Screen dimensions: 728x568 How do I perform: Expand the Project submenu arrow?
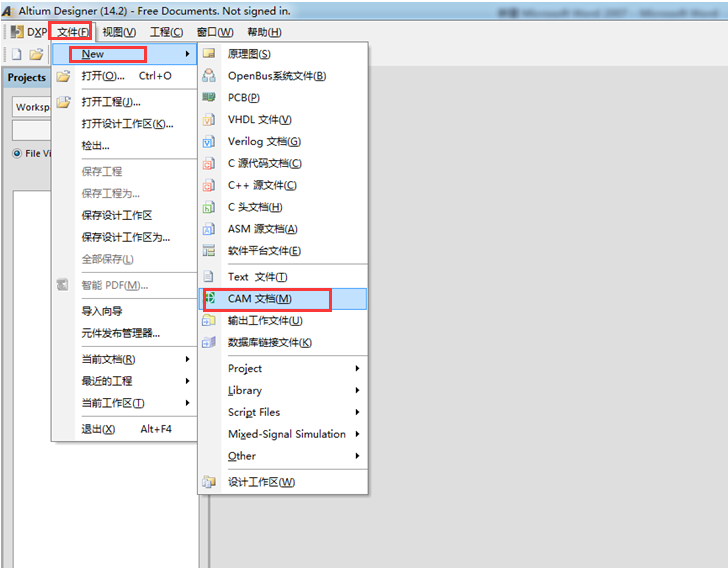(357, 368)
